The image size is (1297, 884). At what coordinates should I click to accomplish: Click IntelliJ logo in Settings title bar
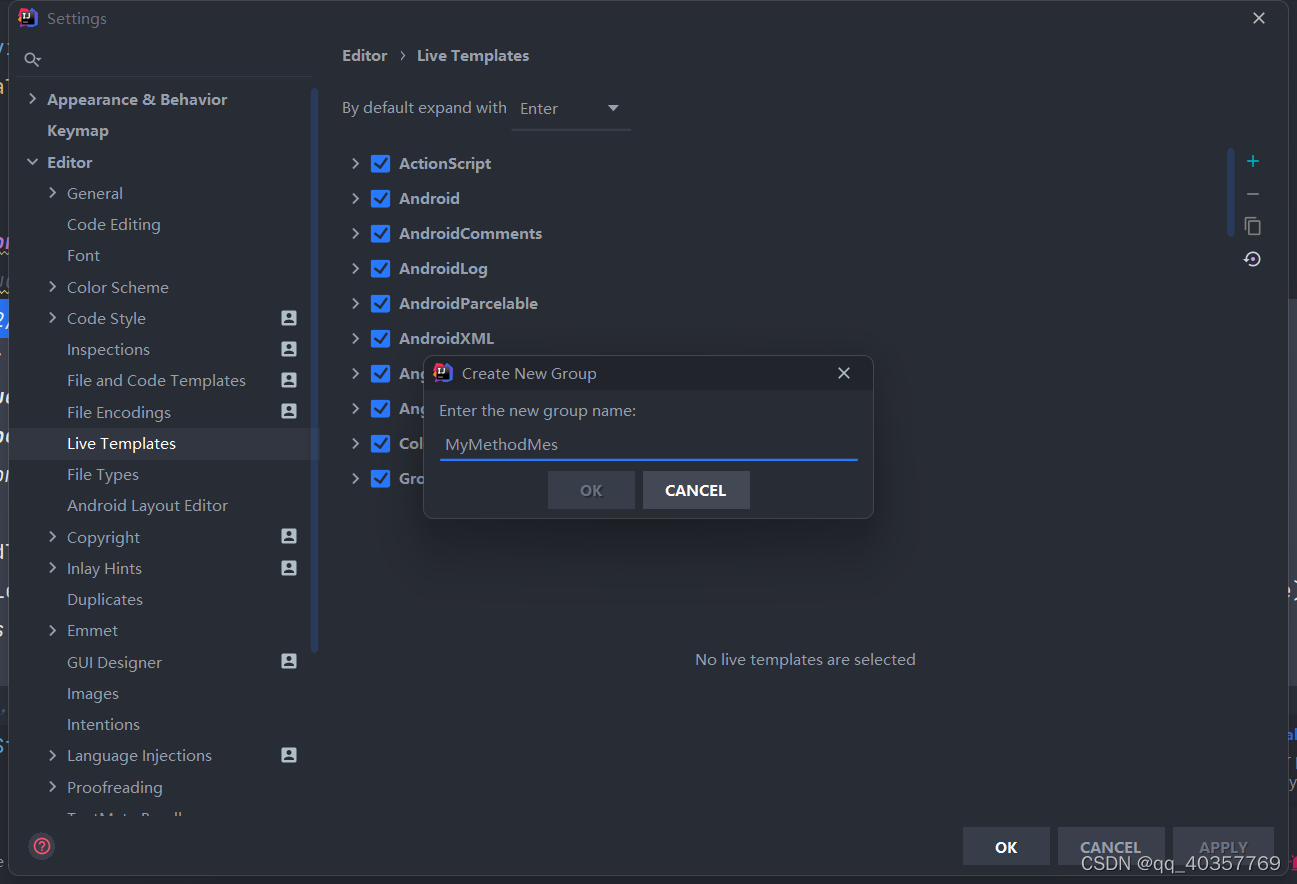[28, 18]
